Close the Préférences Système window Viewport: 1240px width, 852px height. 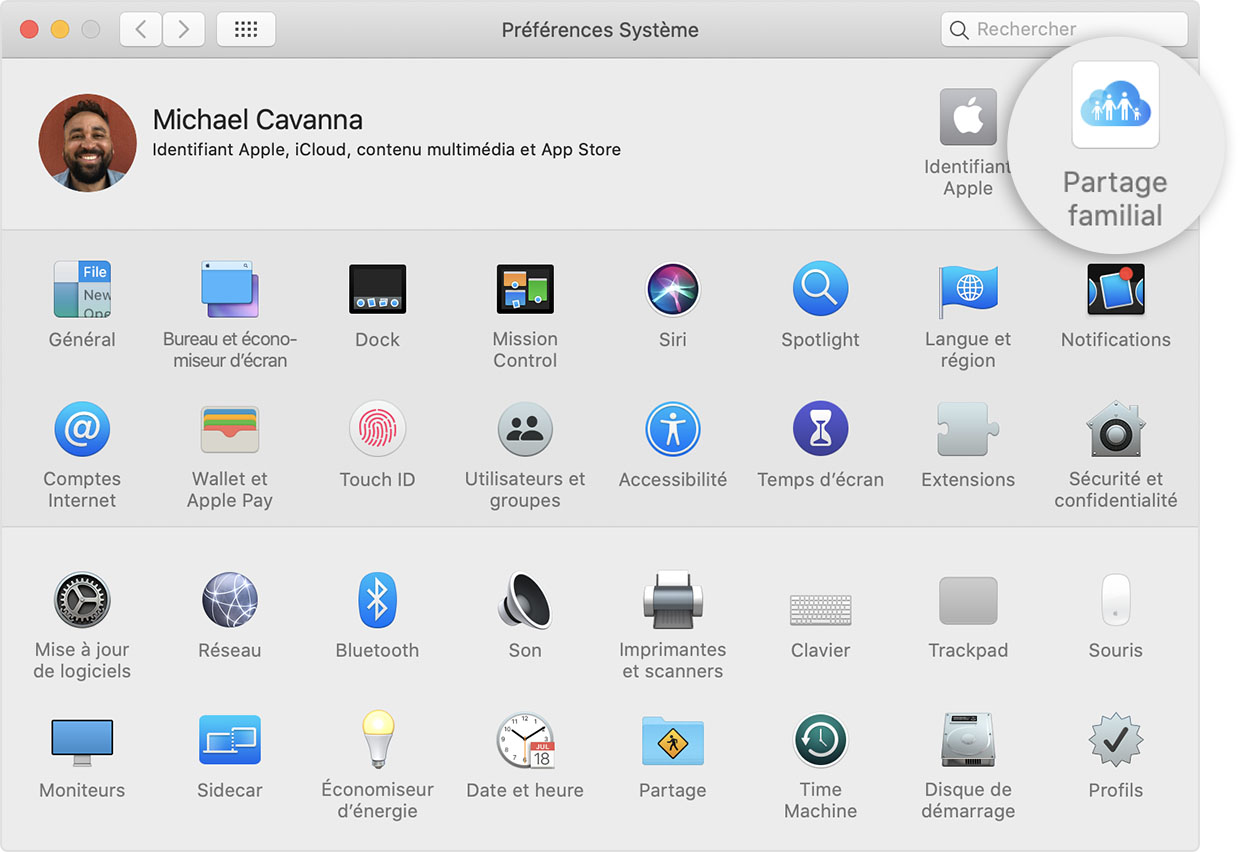[29, 29]
